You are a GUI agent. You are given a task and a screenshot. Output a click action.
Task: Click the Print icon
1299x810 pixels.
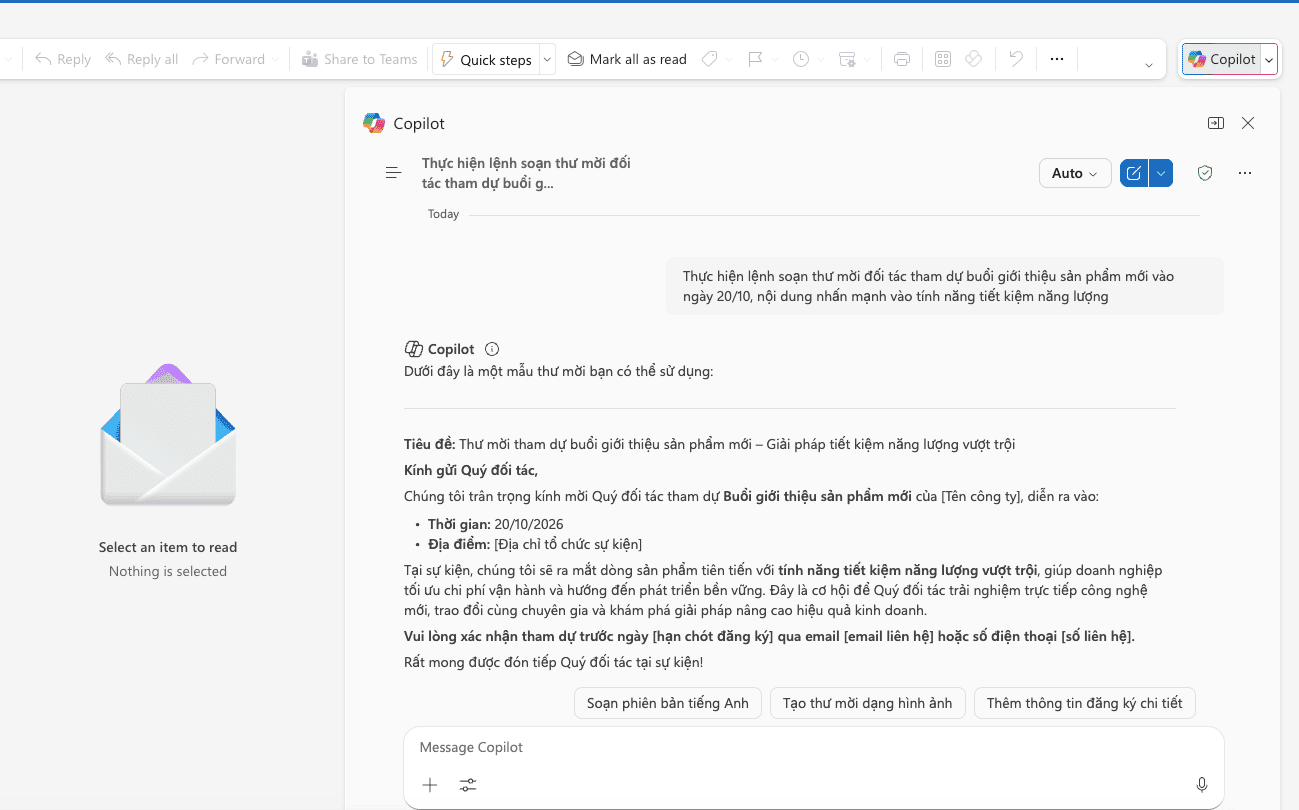point(902,59)
